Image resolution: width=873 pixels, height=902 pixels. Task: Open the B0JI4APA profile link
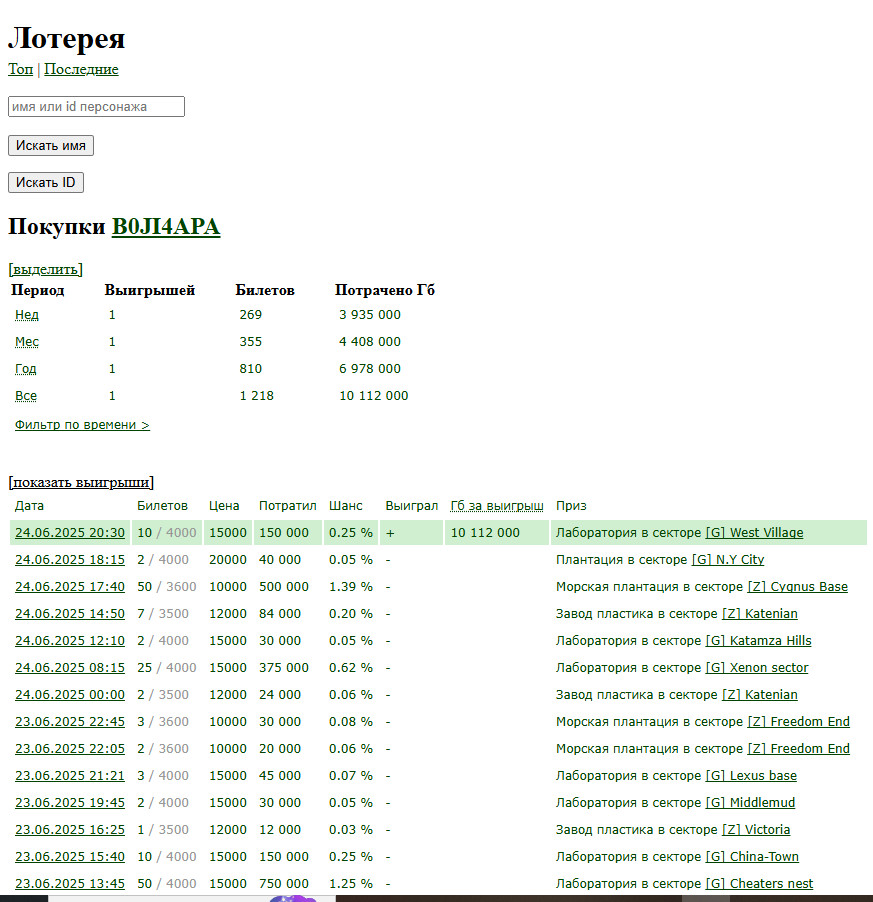coord(166,227)
